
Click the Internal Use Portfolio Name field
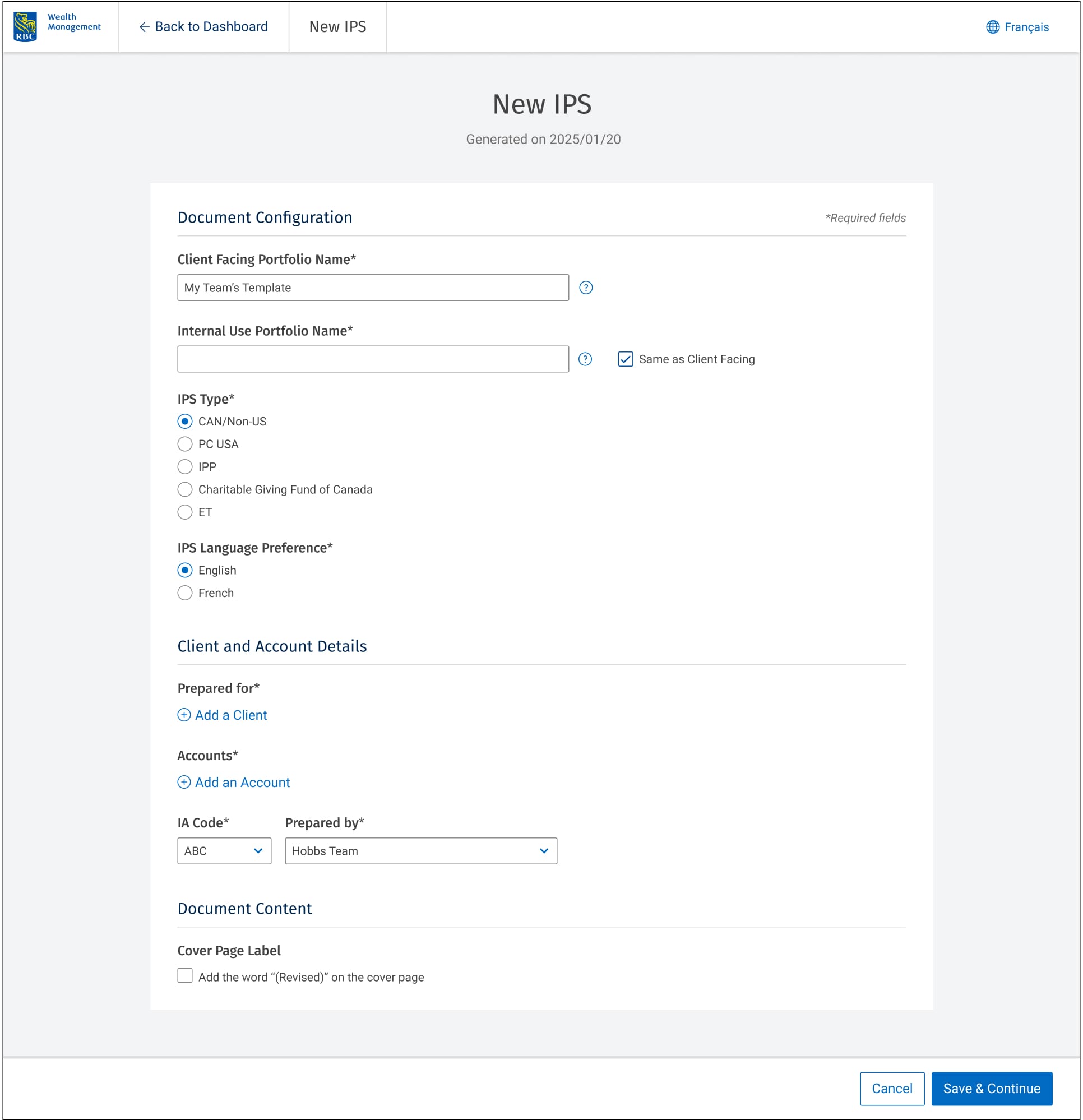pyautogui.click(x=373, y=359)
